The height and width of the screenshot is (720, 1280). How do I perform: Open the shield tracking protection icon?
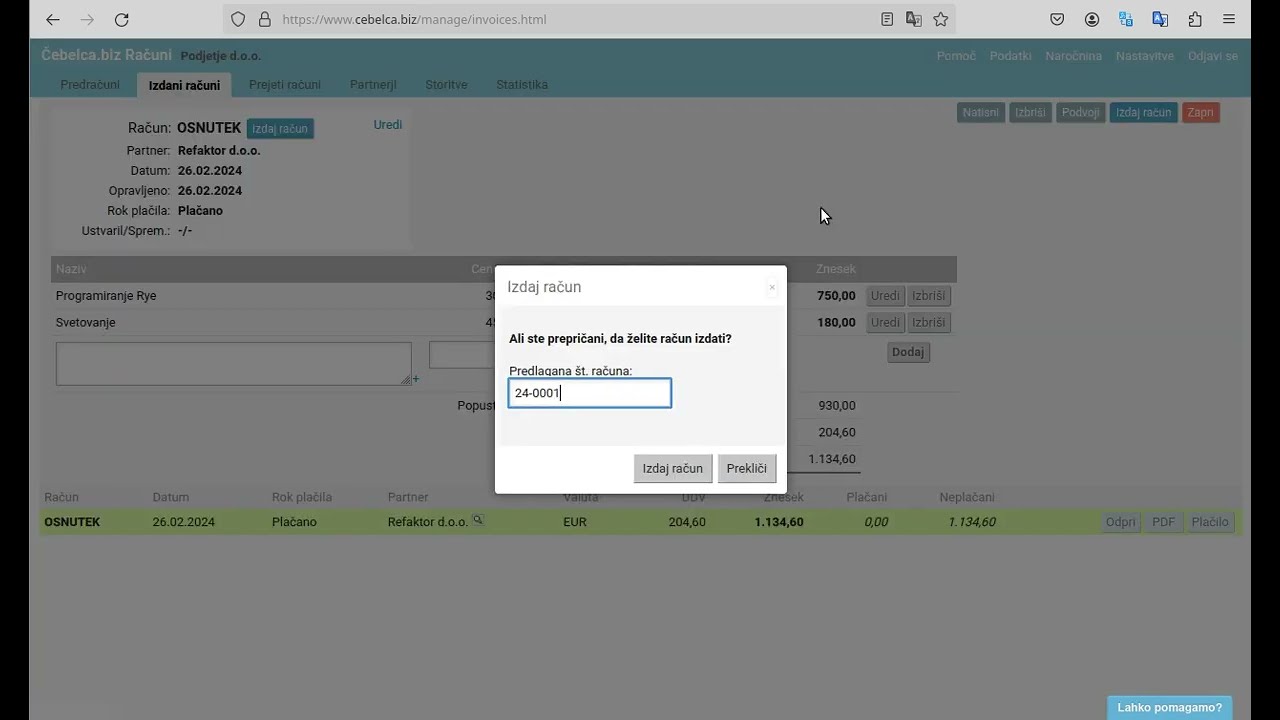click(x=238, y=19)
